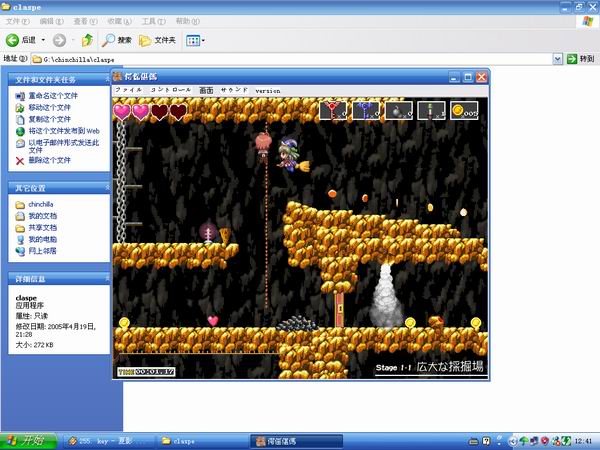Click Rename this file link
Viewport: 600px width, 450px height.
(53, 96)
